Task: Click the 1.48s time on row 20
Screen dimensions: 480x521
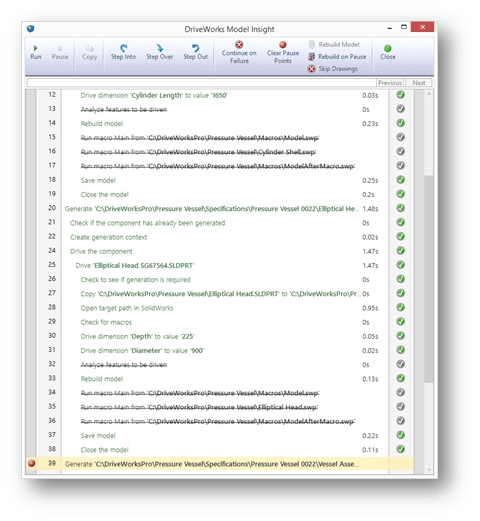Action: point(370,209)
